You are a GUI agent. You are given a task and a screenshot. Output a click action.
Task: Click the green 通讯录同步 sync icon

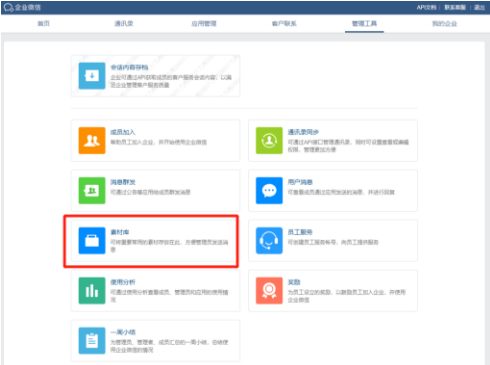[269, 140]
